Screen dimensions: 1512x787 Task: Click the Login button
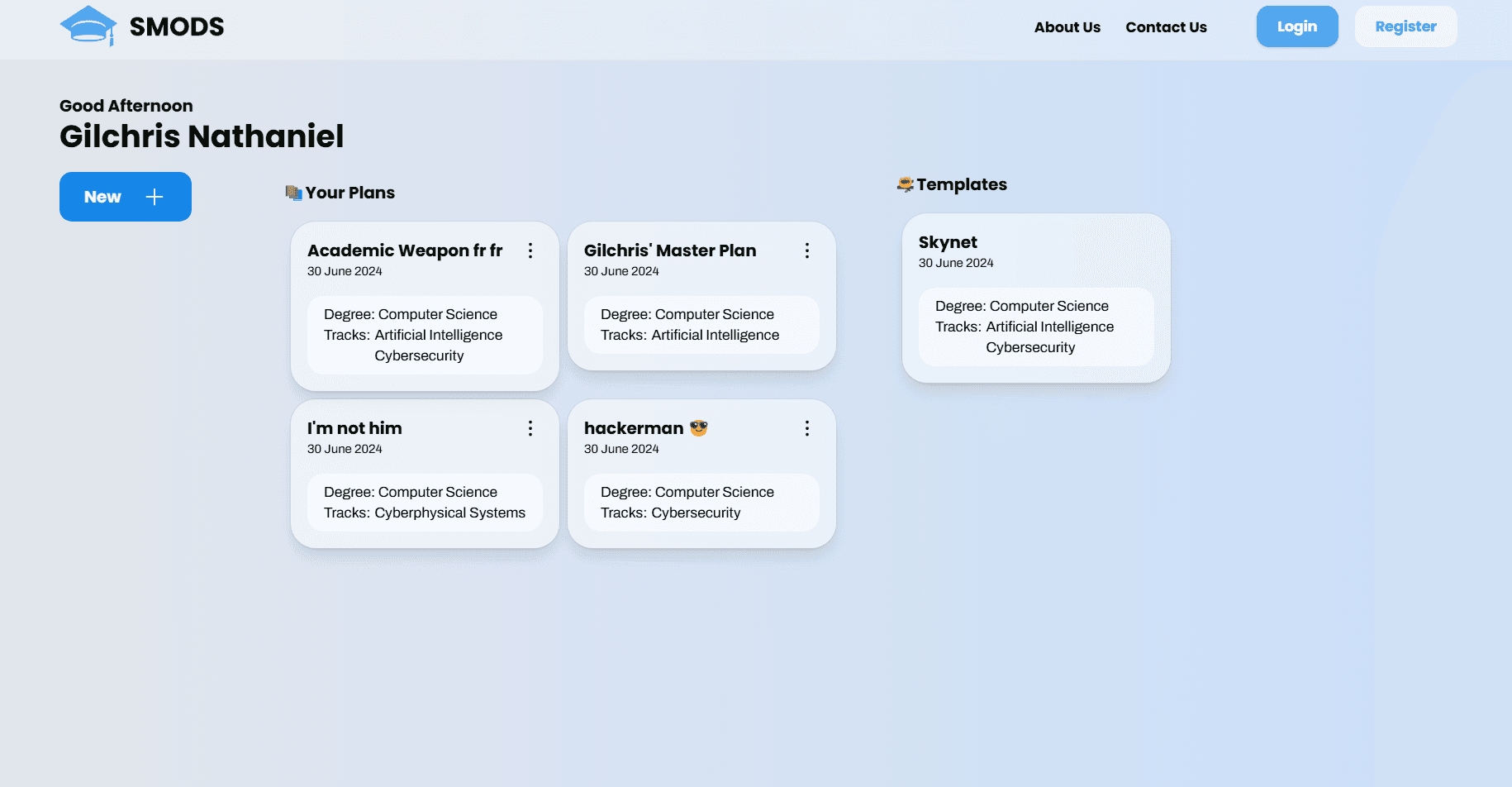coord(1297,26)
